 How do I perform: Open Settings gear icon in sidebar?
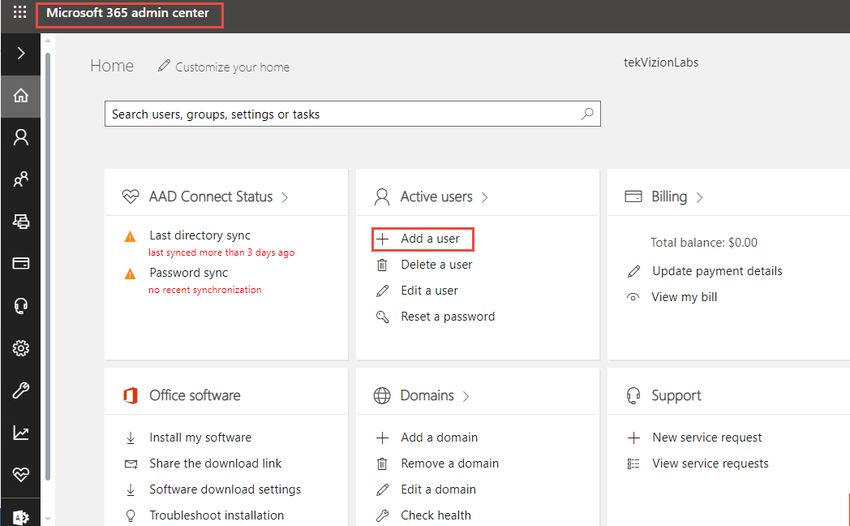(21, 348)
